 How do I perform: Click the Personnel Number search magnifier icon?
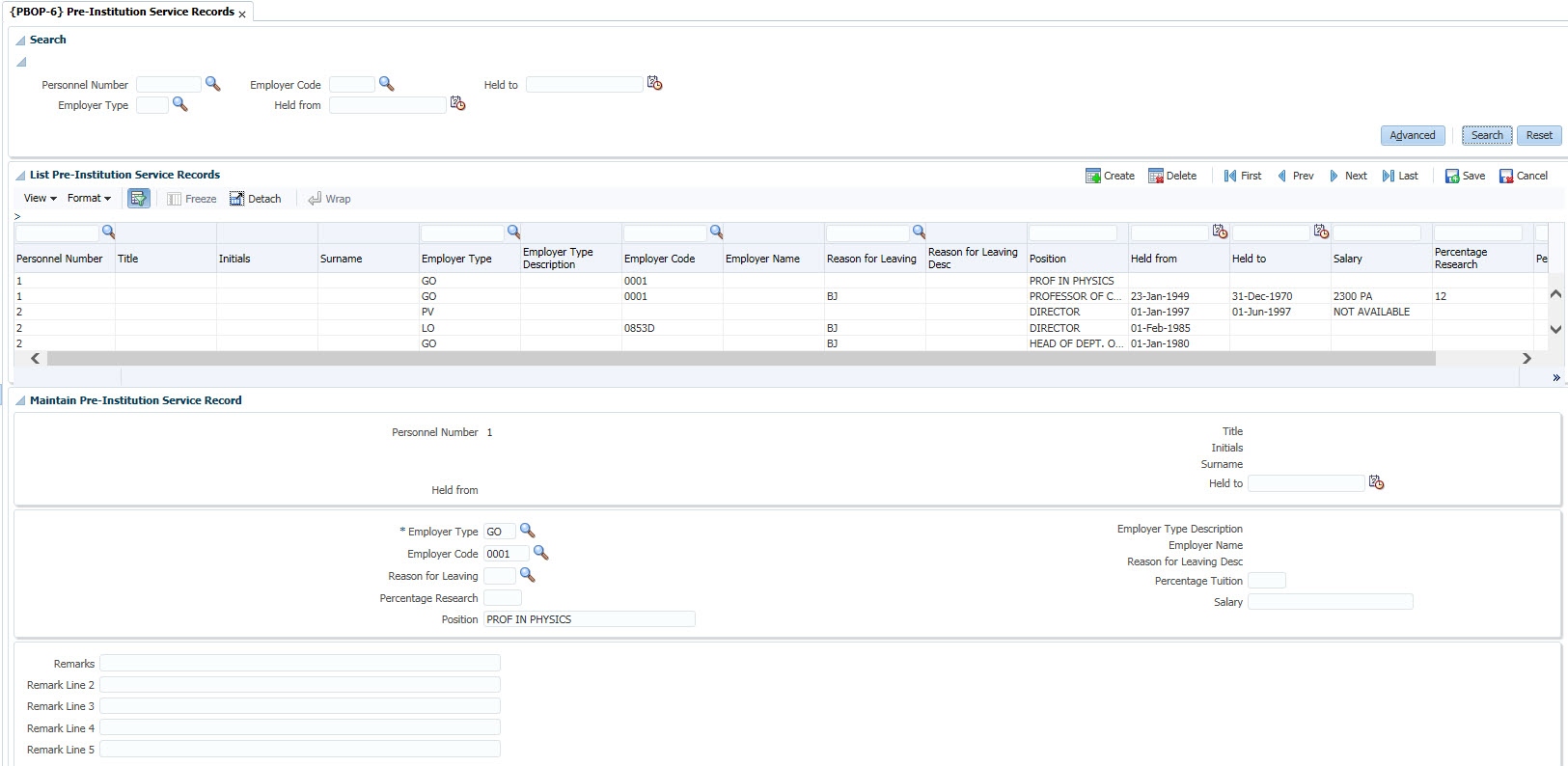213,84
